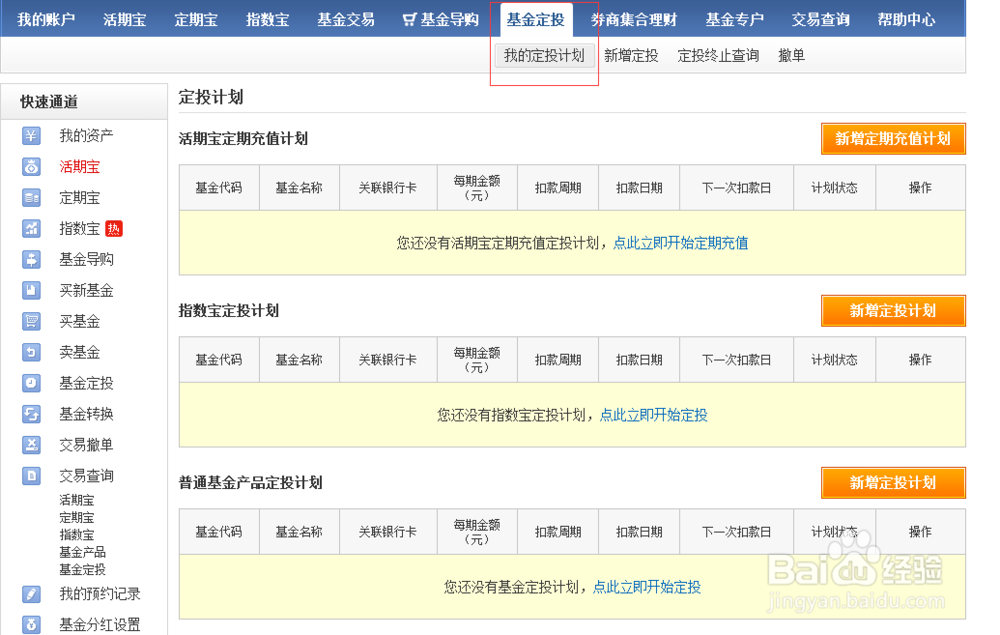Click the orange 新增定期充值计划 button
The image size is (1000, 635).
click(x=893, y=138)
